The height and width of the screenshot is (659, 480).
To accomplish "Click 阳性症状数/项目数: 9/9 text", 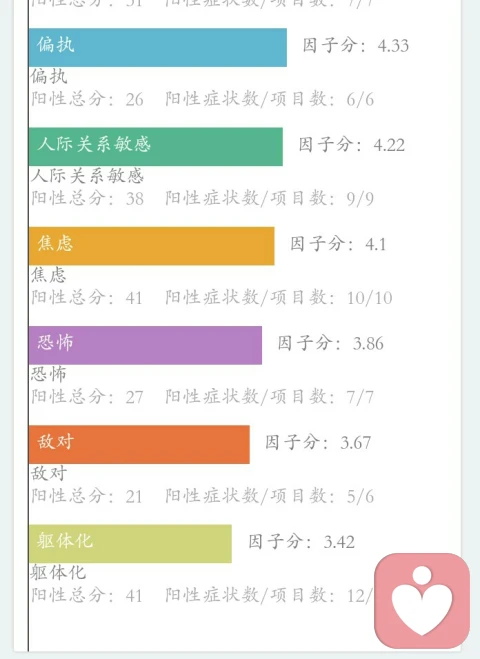I will (x=269, y=198).
